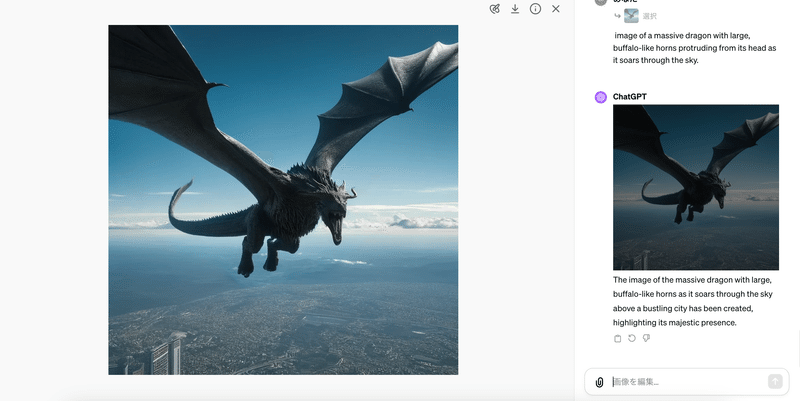Viewport: 800px width, 401px height.
Task: Click the small selection thumbnail in user message
Action: (631, 16)
